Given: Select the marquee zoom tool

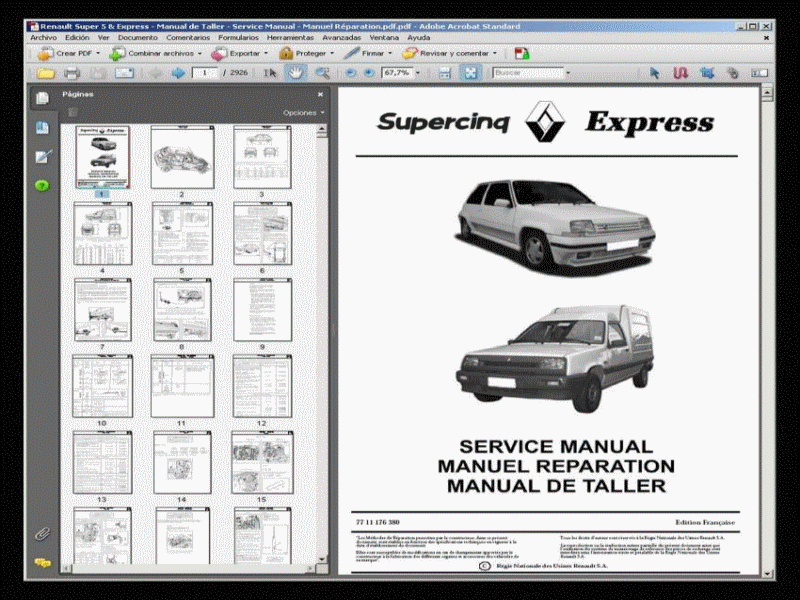Looking at the screenshot, I should [x=322, y=73].
